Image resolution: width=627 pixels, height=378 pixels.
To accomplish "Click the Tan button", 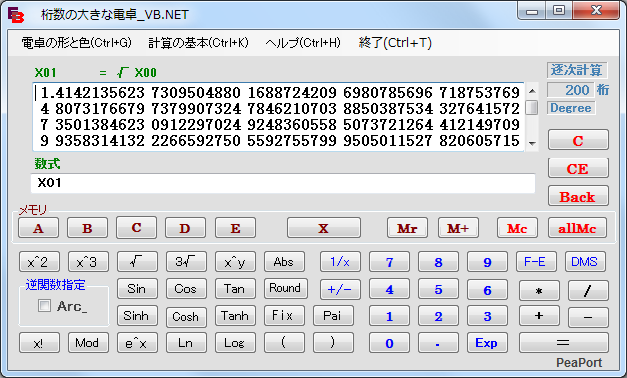I will click(235, 289).
